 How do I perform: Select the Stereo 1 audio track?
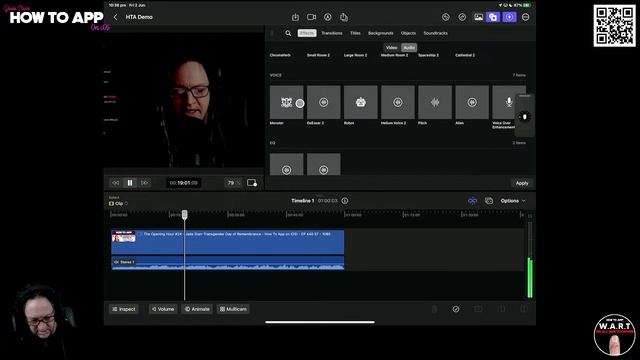[228, 263]
